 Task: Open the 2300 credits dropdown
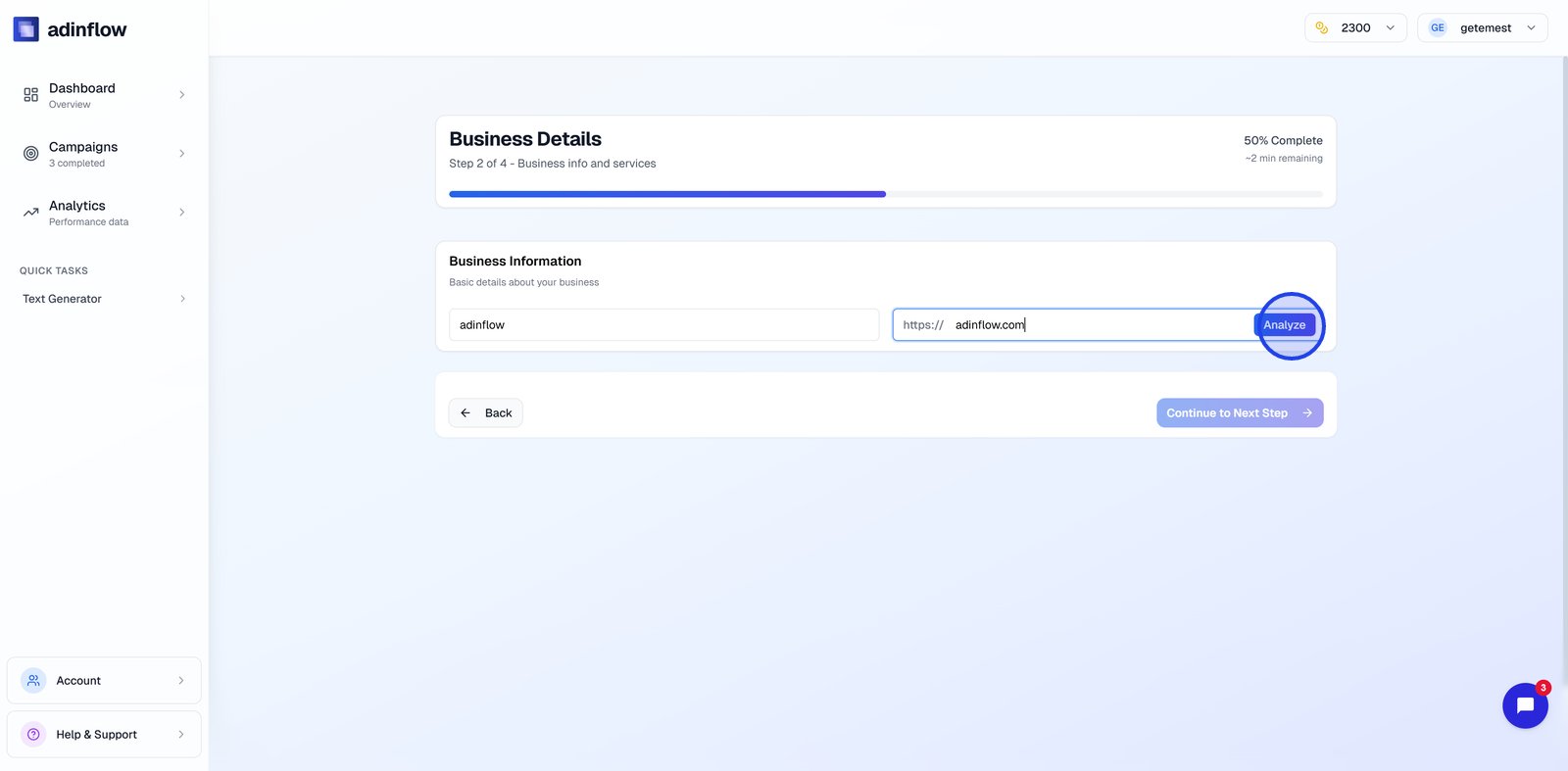[1390, 28]
